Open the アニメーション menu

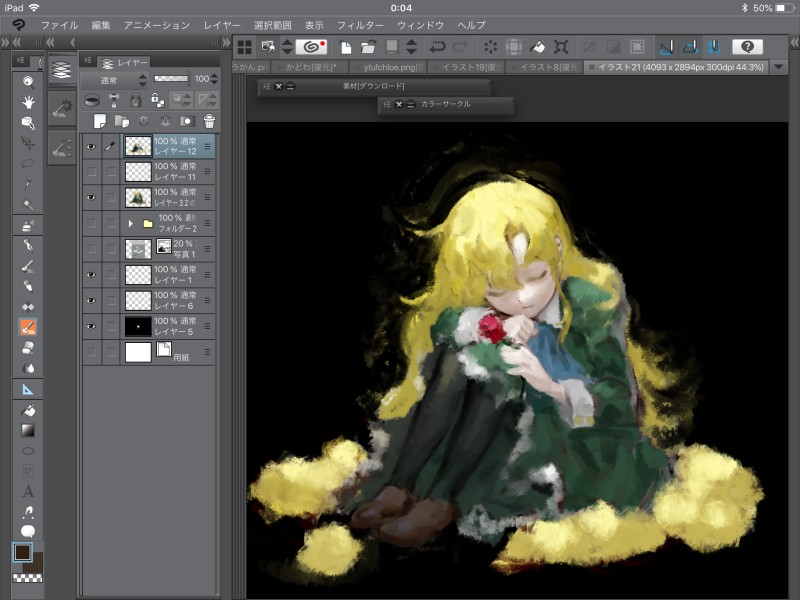click(156, 25)
